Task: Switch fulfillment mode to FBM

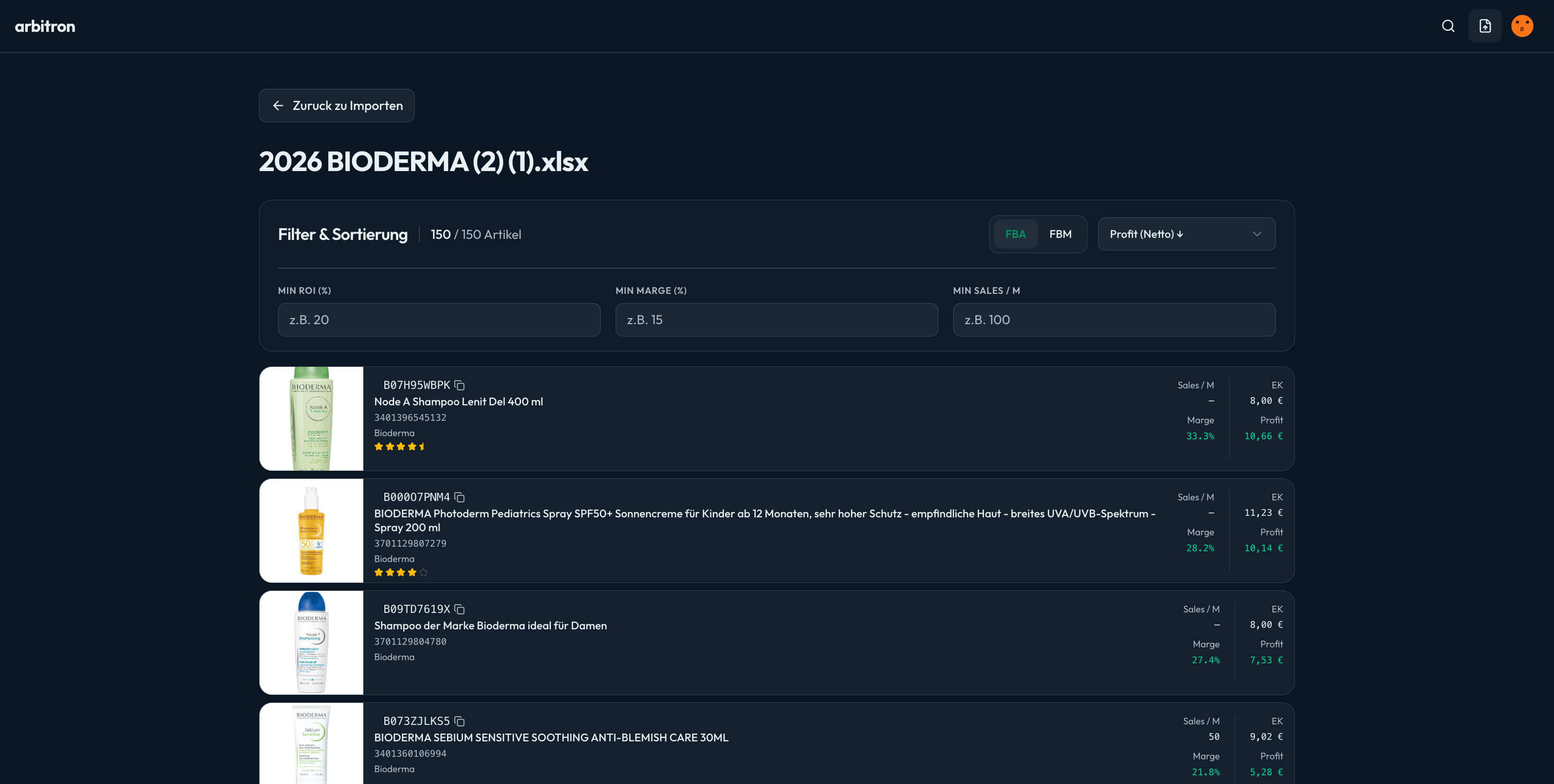Action: point(1060,234)
